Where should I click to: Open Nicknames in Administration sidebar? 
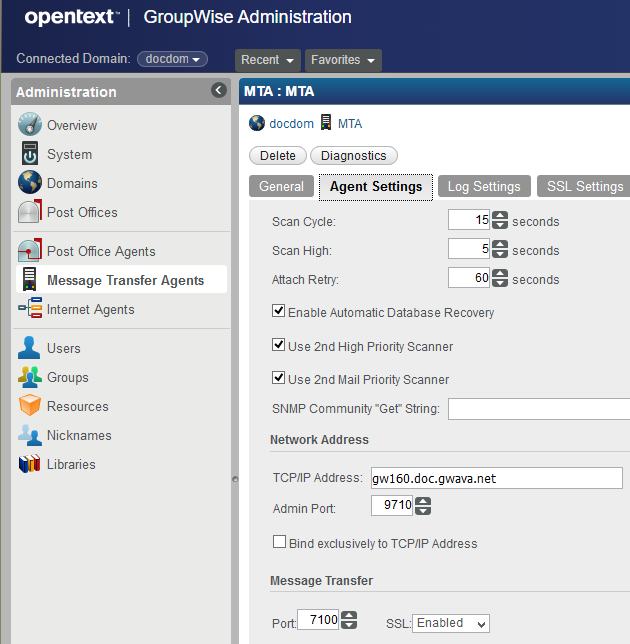[x=79, y=435]
